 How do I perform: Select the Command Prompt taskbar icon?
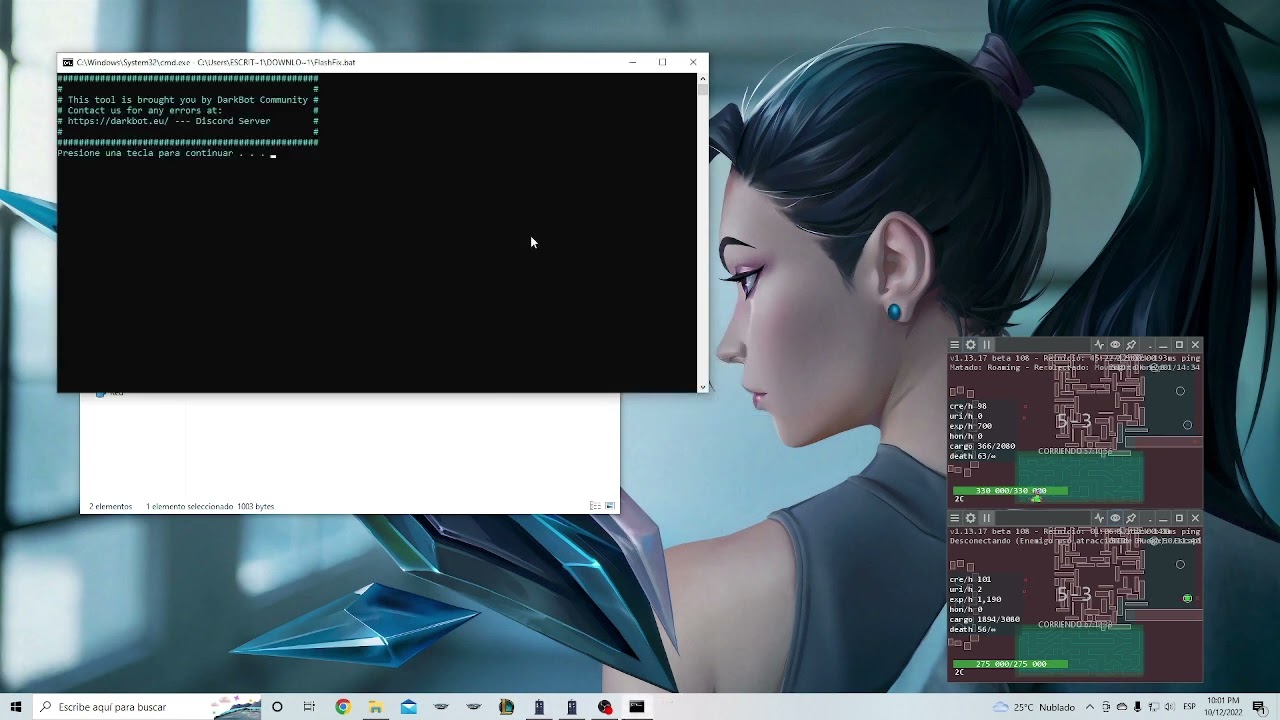[x=637, y=707]
